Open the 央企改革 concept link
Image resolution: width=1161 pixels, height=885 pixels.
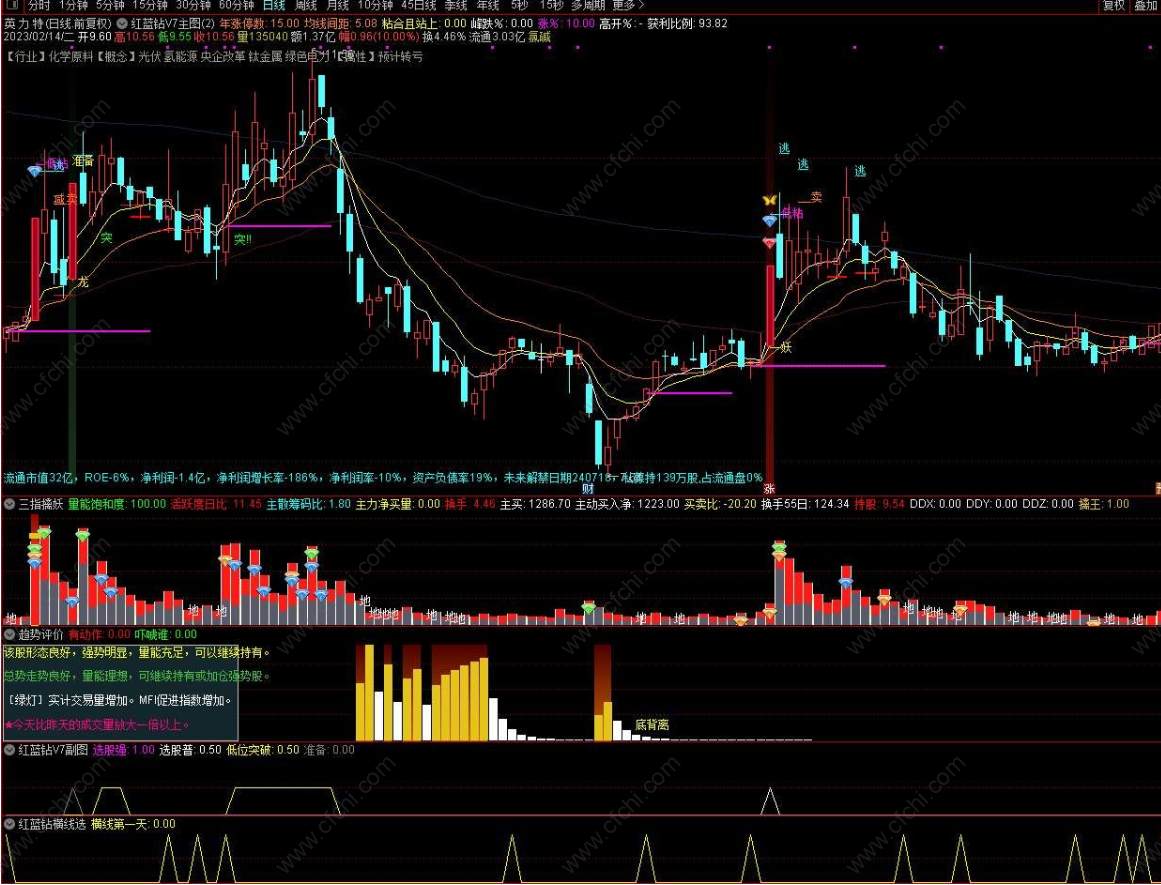tap(223, 56)
